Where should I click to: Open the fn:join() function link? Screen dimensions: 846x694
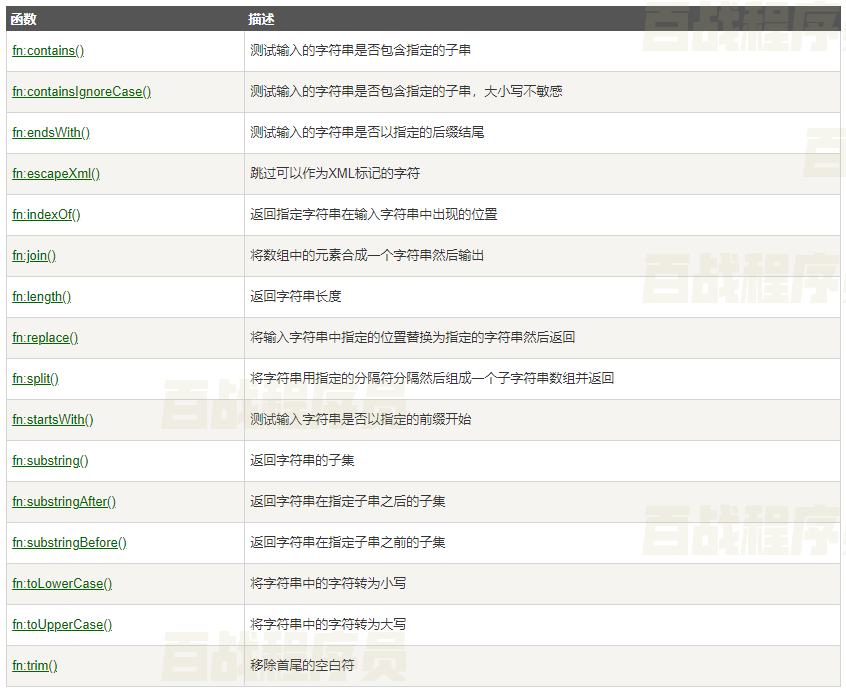click(33, 255)
